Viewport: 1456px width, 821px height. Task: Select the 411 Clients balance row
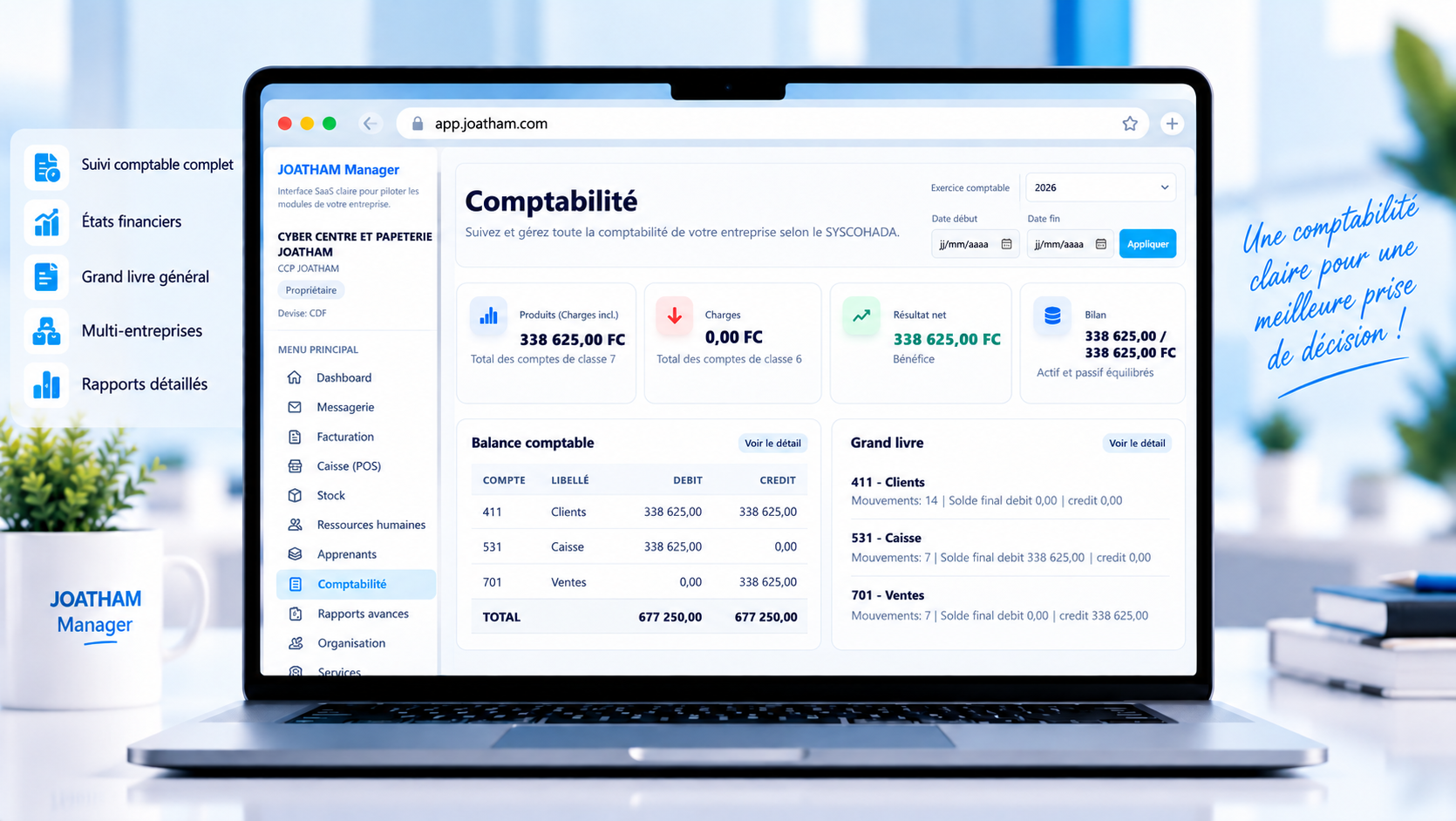639,512
